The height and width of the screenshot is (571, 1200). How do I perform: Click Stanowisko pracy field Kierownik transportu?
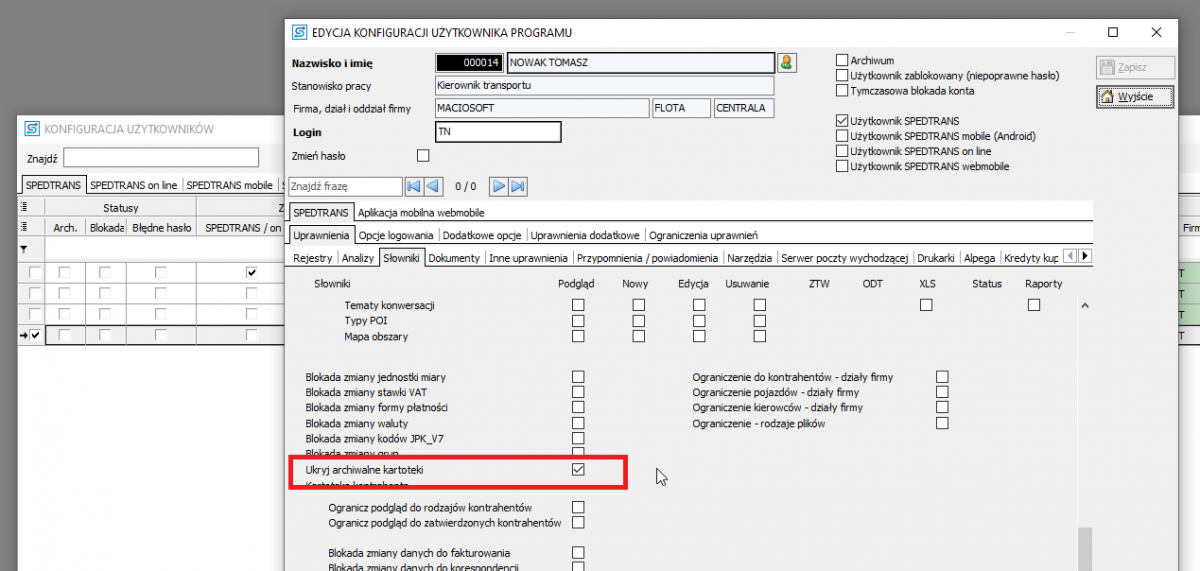point(605,86)
